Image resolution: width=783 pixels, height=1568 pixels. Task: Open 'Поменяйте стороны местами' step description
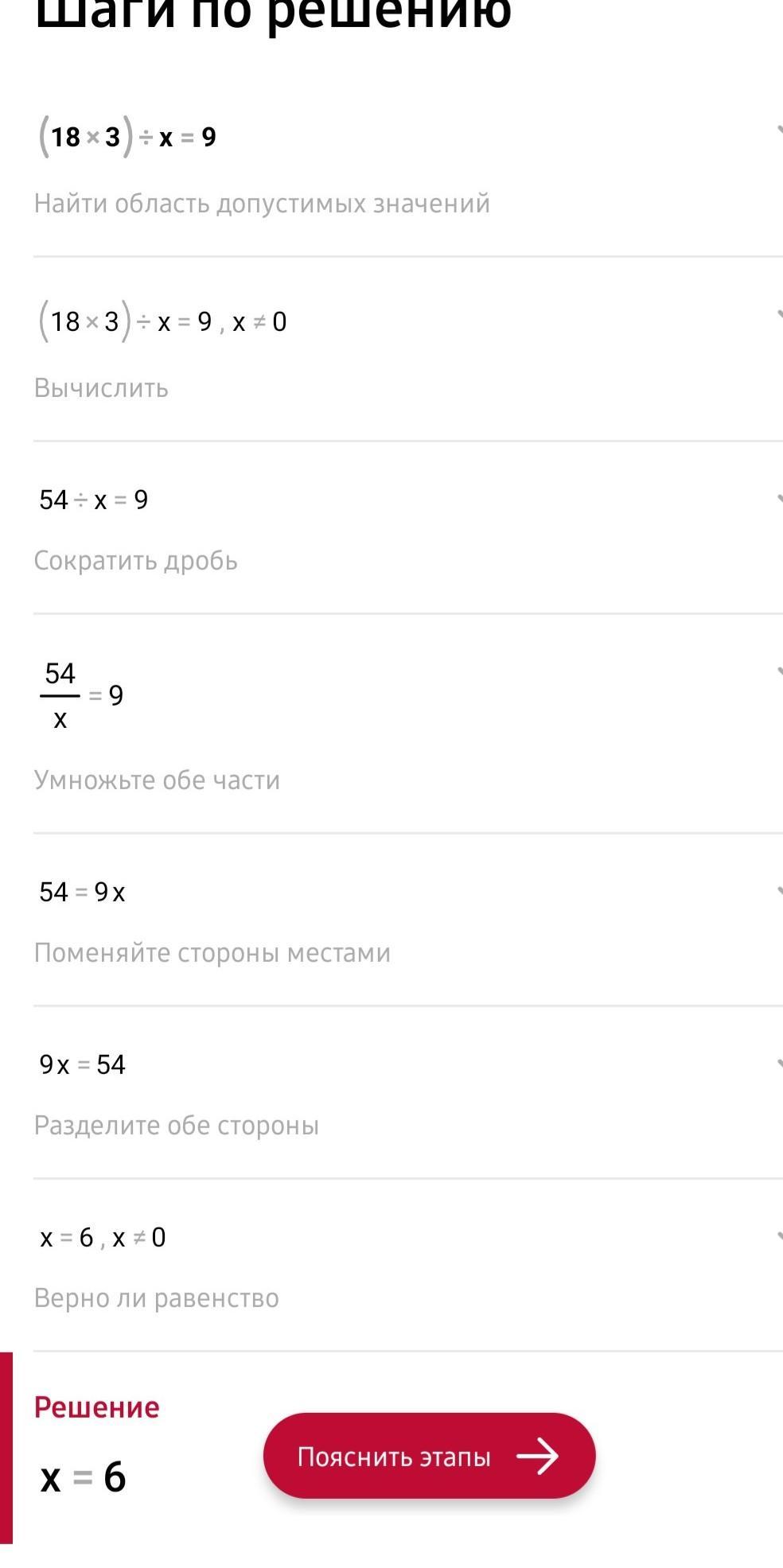pos(212,952)
